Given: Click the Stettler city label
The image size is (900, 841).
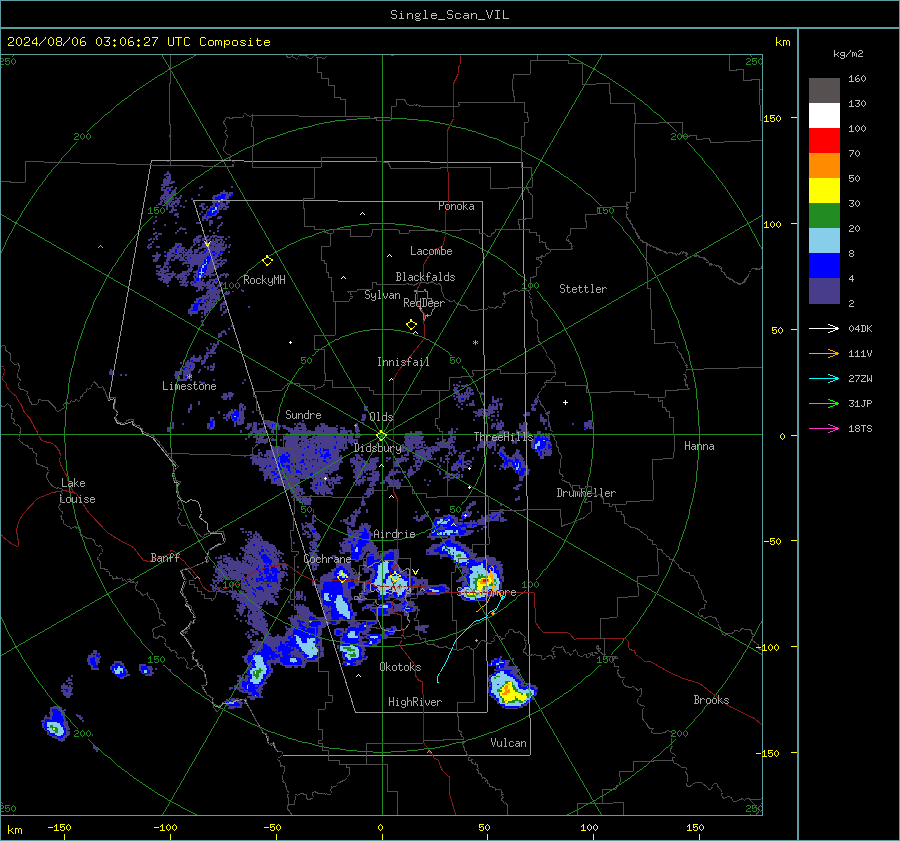Looking at the screenshot, I should tap(583, 289).
